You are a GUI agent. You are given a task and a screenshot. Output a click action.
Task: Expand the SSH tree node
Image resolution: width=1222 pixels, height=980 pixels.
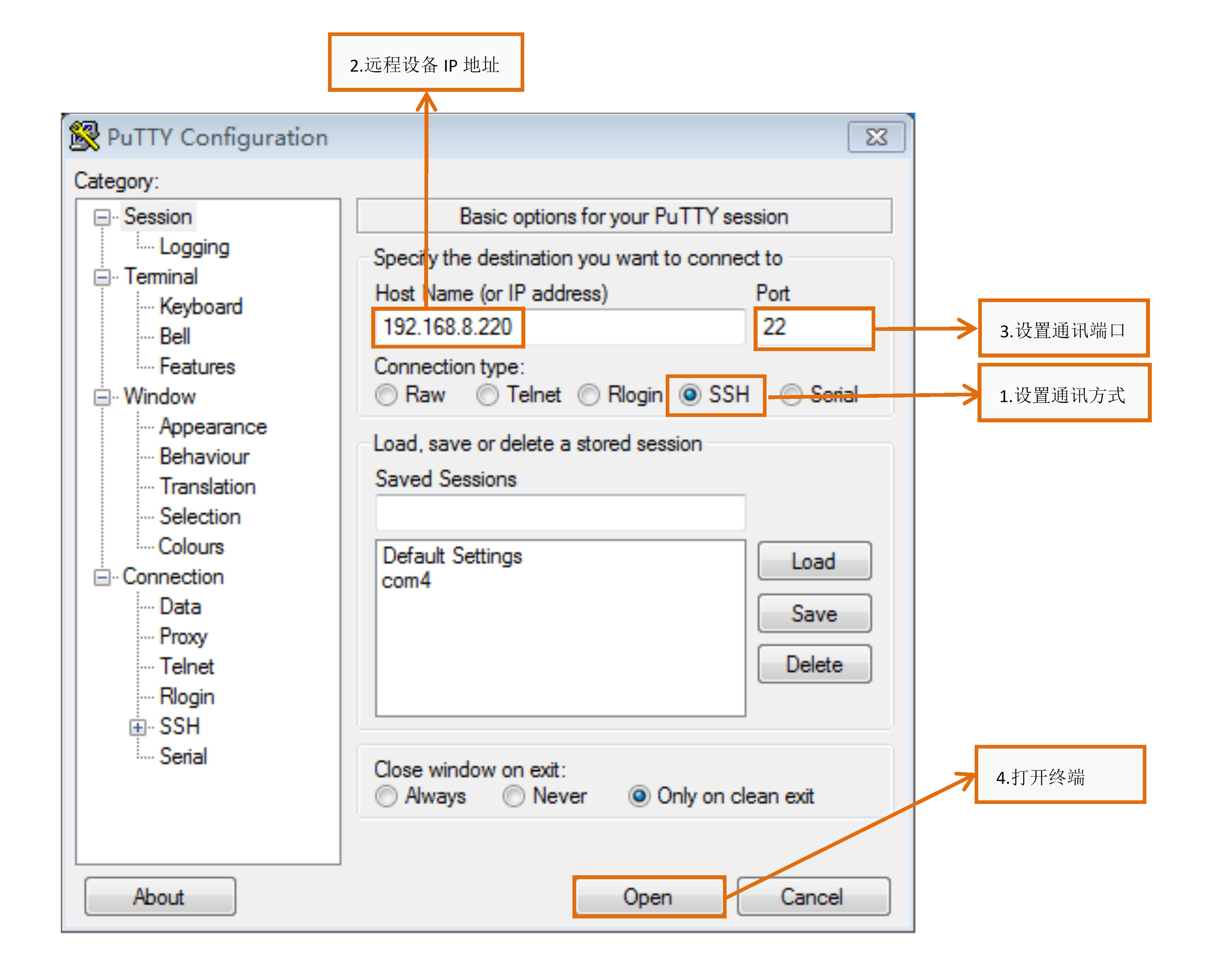pos(138,727)
